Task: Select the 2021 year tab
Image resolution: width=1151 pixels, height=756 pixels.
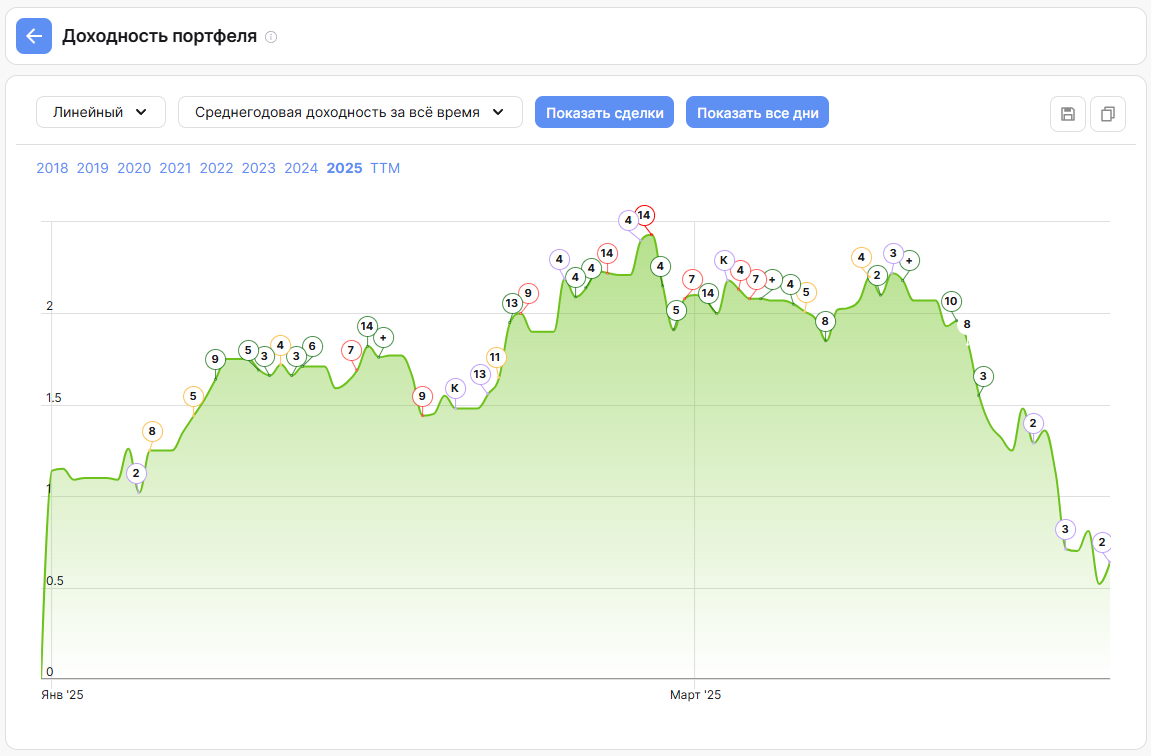Action: [x=175, y=168]
